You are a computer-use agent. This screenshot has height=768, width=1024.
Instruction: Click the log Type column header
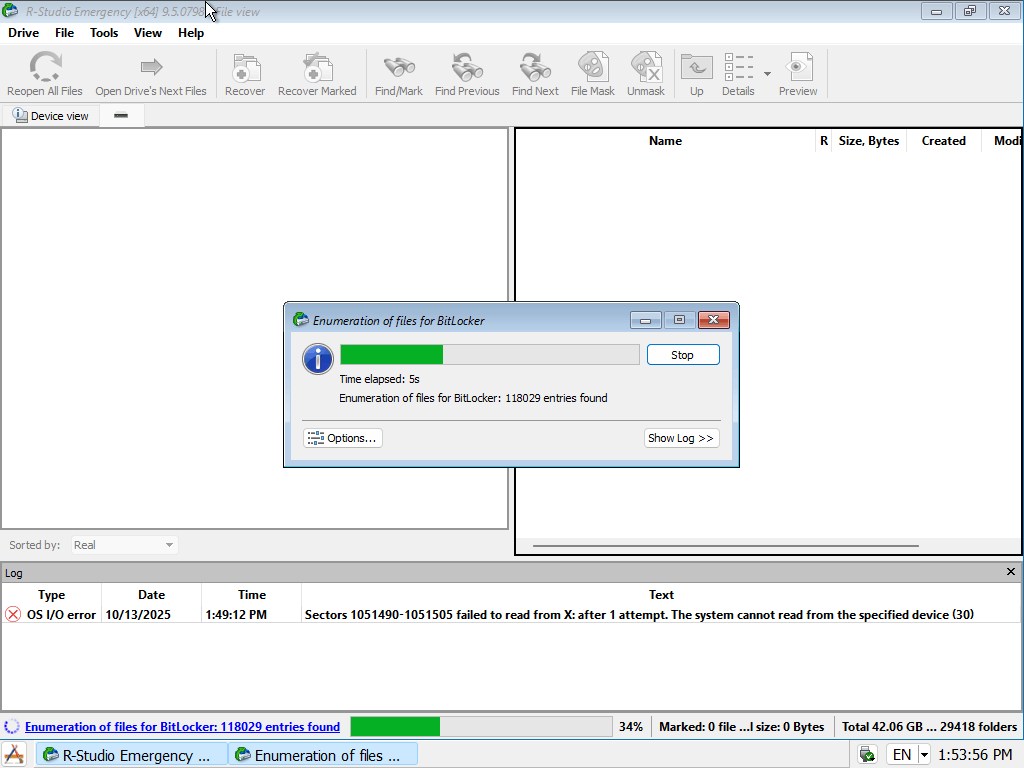point(52,595)
